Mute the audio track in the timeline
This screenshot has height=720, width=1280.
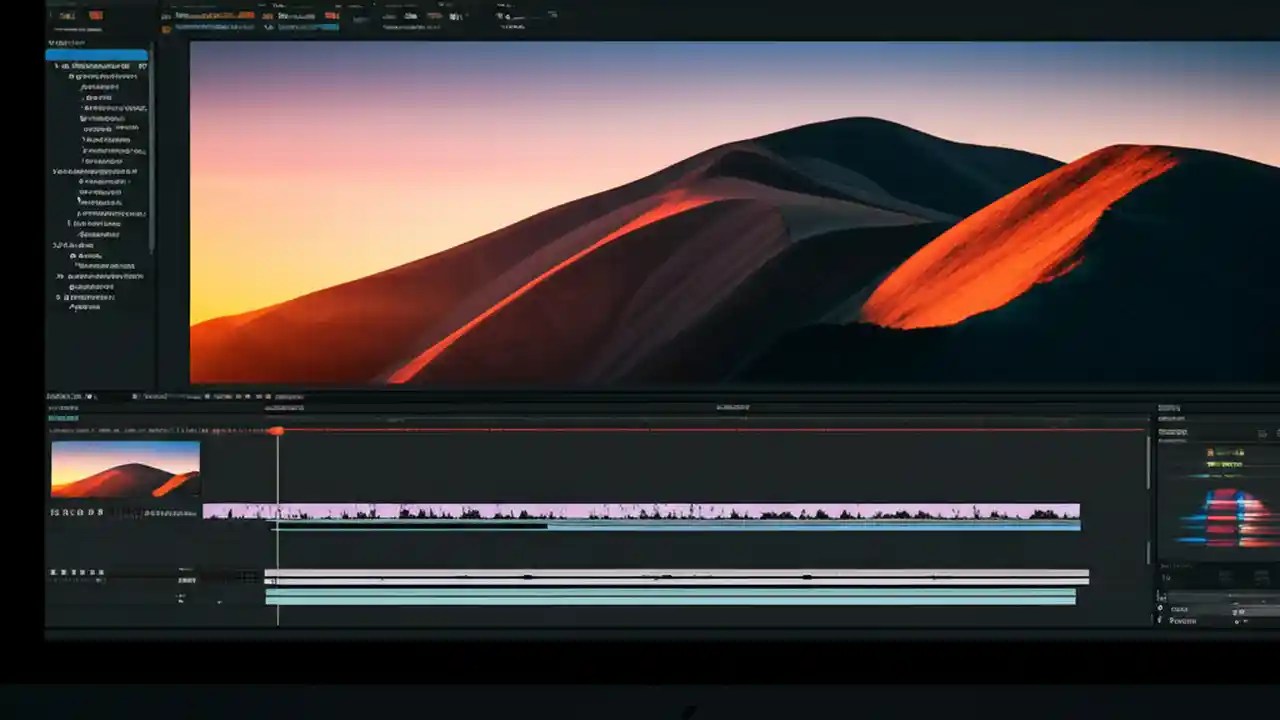[x=60, y=573]
